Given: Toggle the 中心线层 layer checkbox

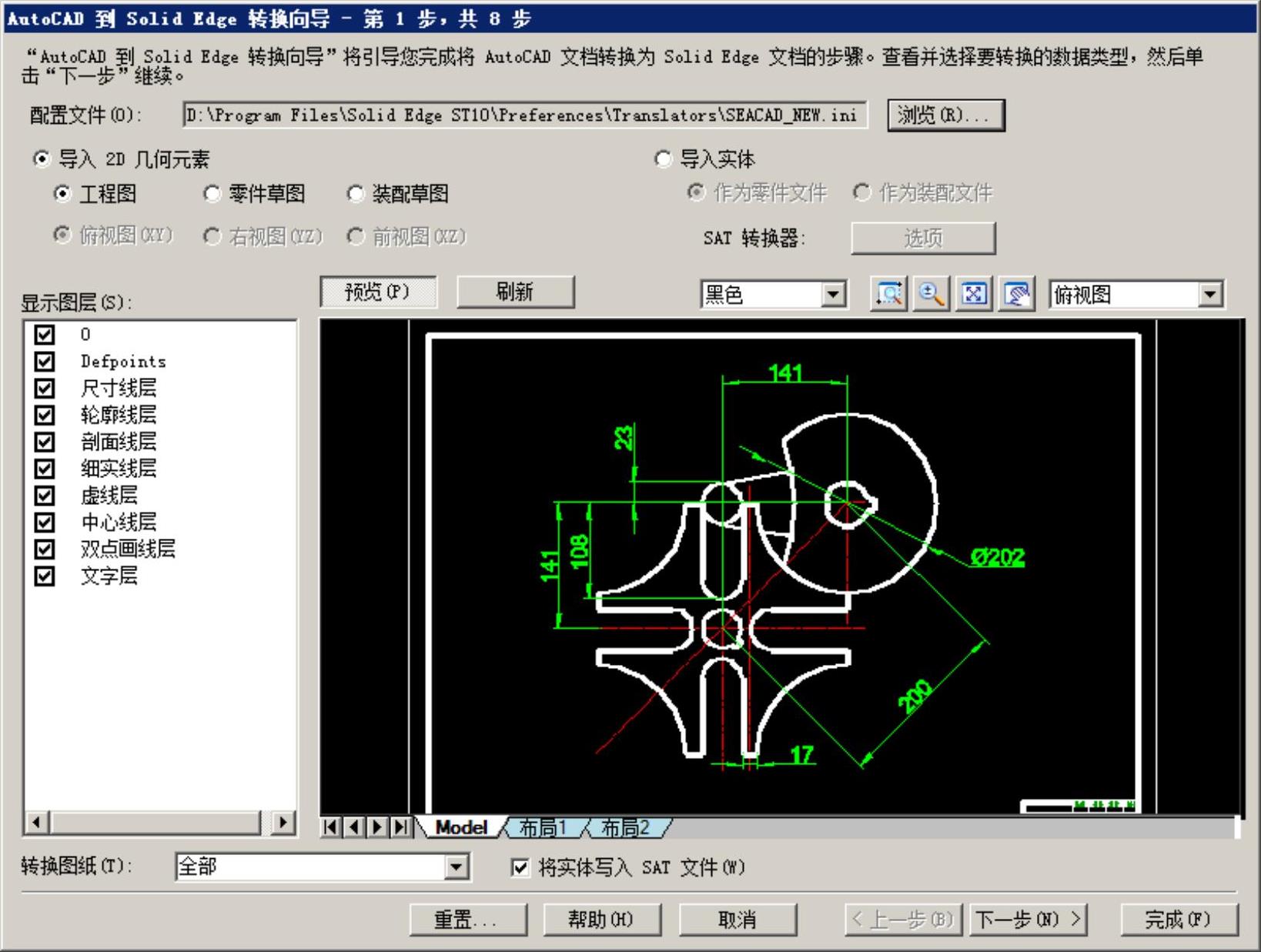Looking at the screenshot, I should tap(45, 522).
